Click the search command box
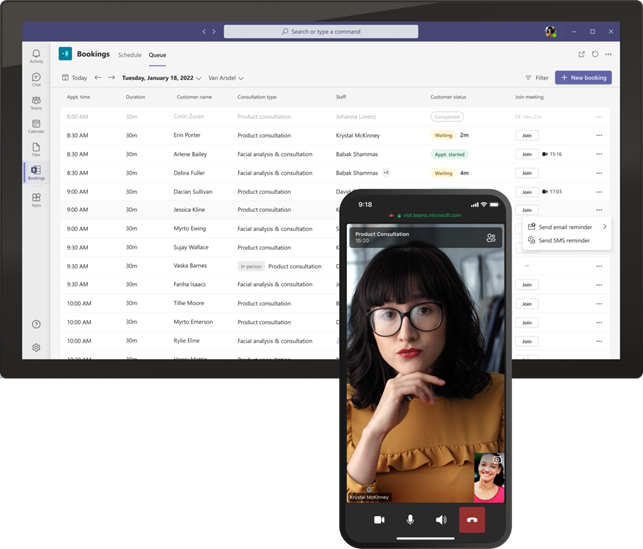643x549 pixels. pyautogui.click(x=321, y=32)
